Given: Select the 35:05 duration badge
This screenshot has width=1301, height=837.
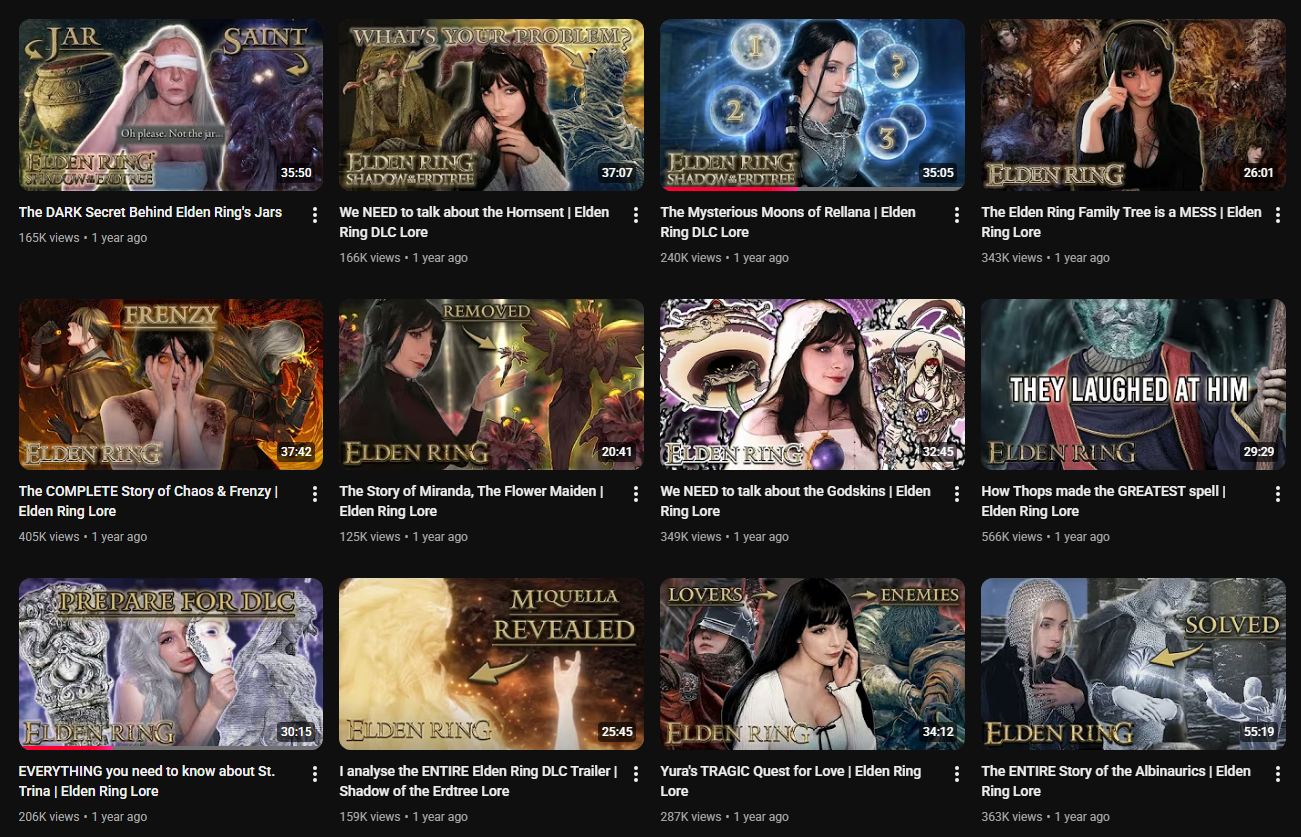Looking at the screenshot, I should (938, 173).
